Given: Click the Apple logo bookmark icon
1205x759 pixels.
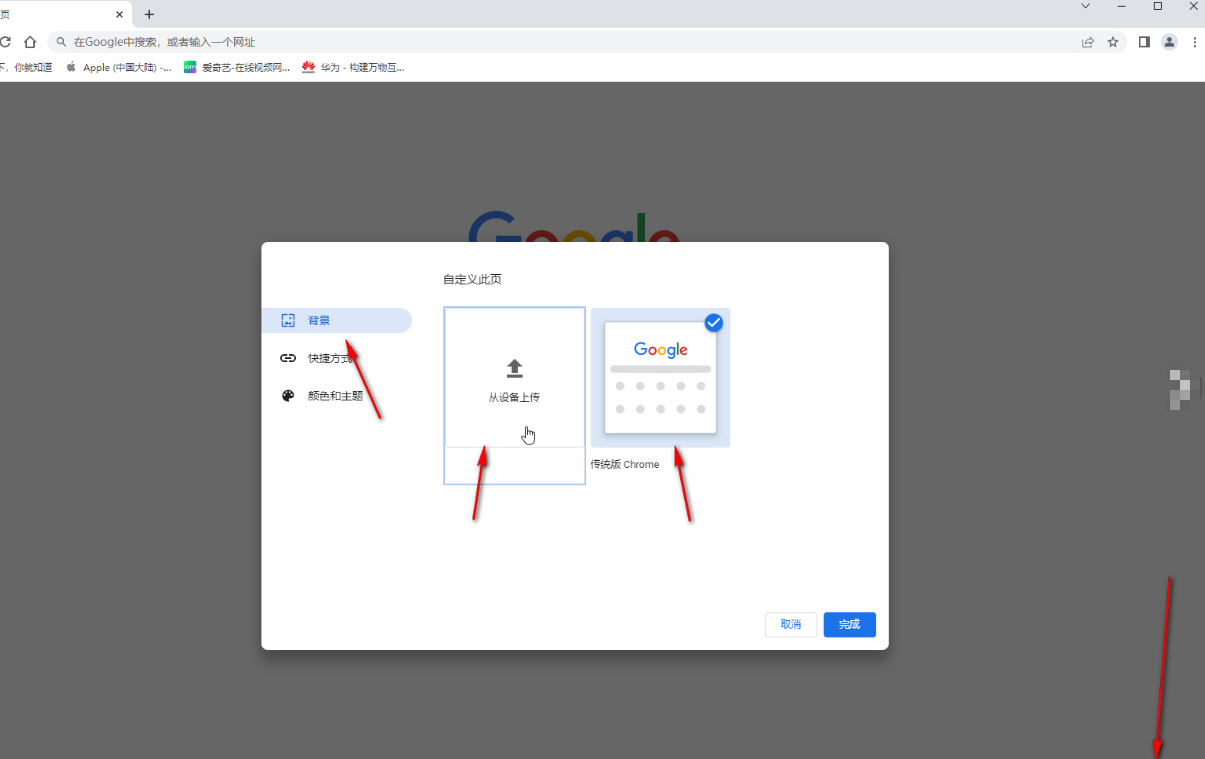Looking at the screenshot, I should 71,67.
